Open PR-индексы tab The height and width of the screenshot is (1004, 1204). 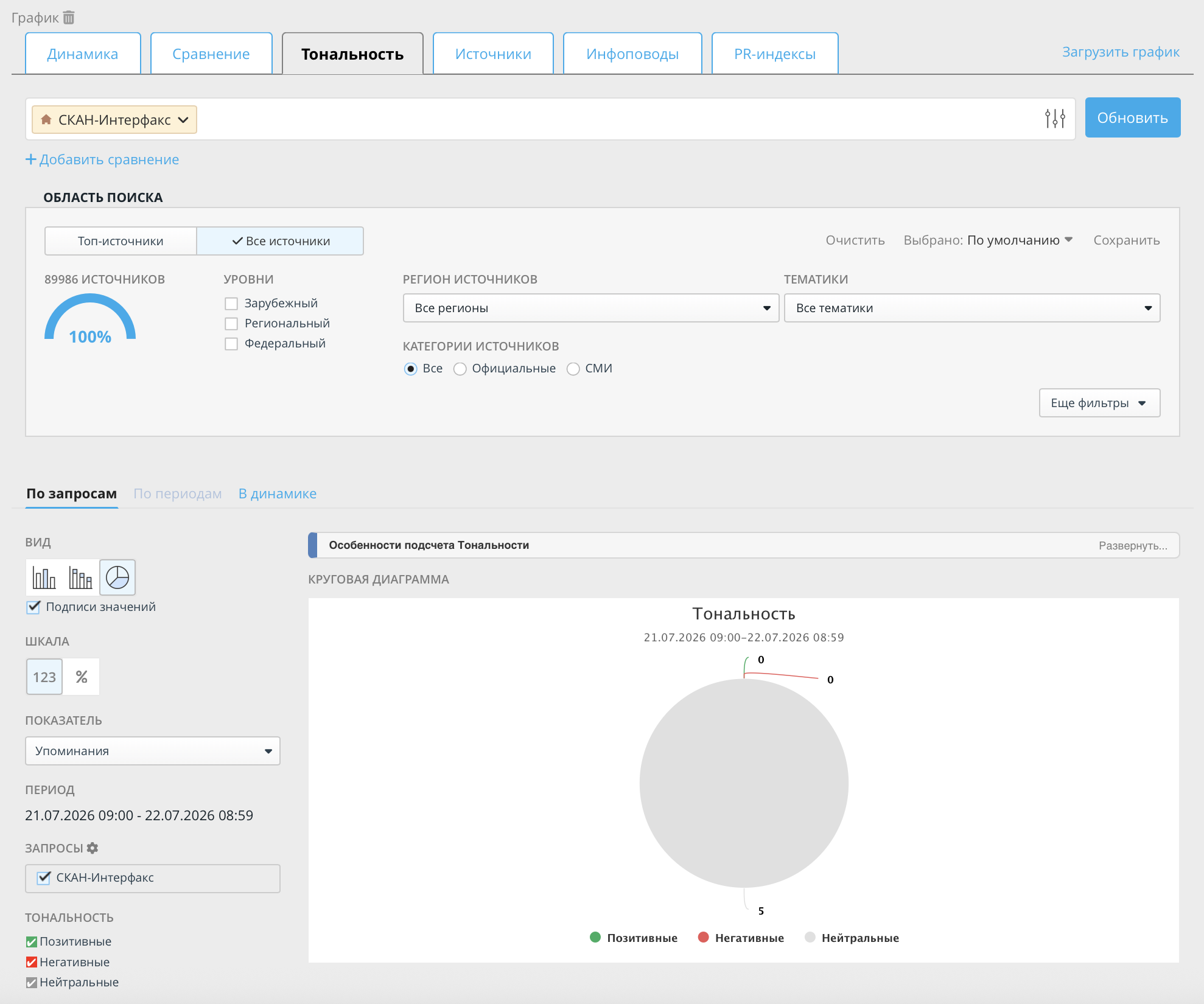(775, 54)
